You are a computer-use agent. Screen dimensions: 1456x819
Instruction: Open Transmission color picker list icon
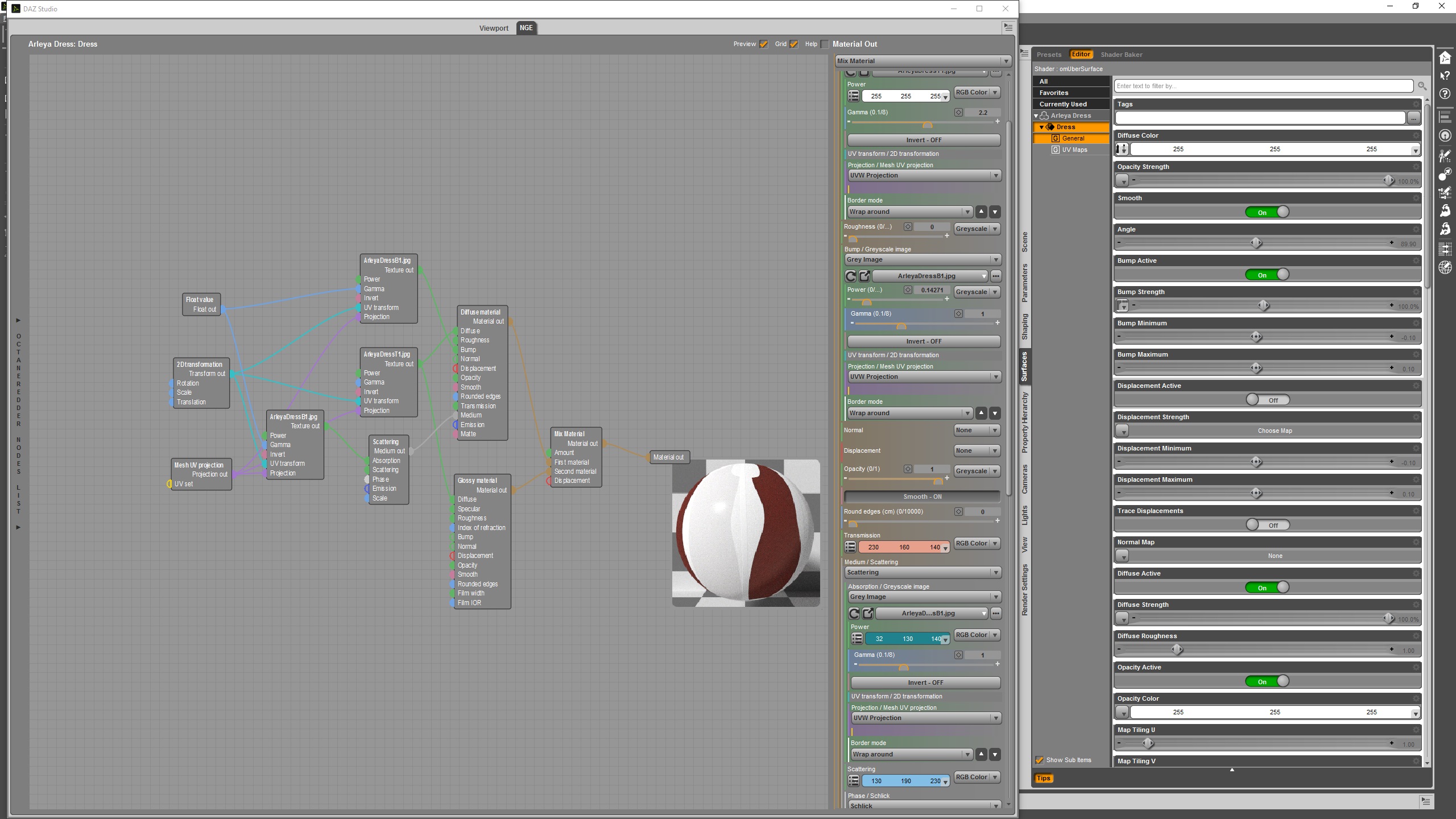(850, 547)
